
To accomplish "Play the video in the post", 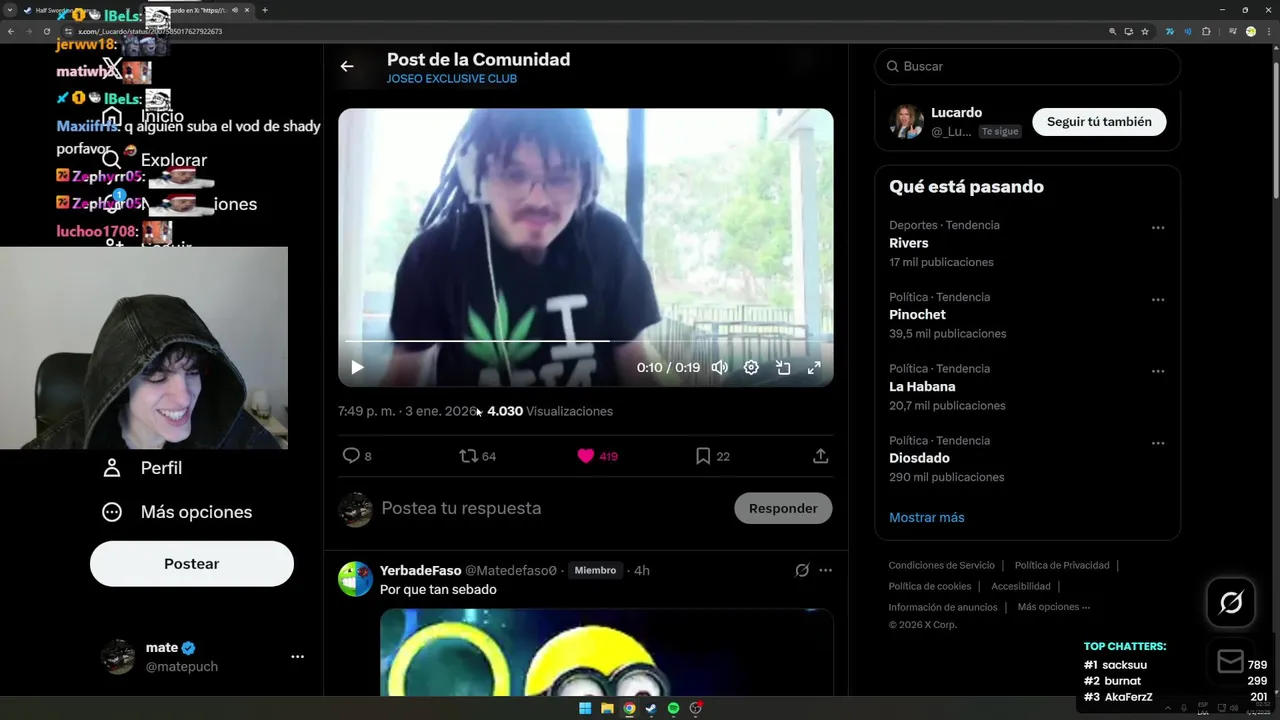I will pos(357,367).
